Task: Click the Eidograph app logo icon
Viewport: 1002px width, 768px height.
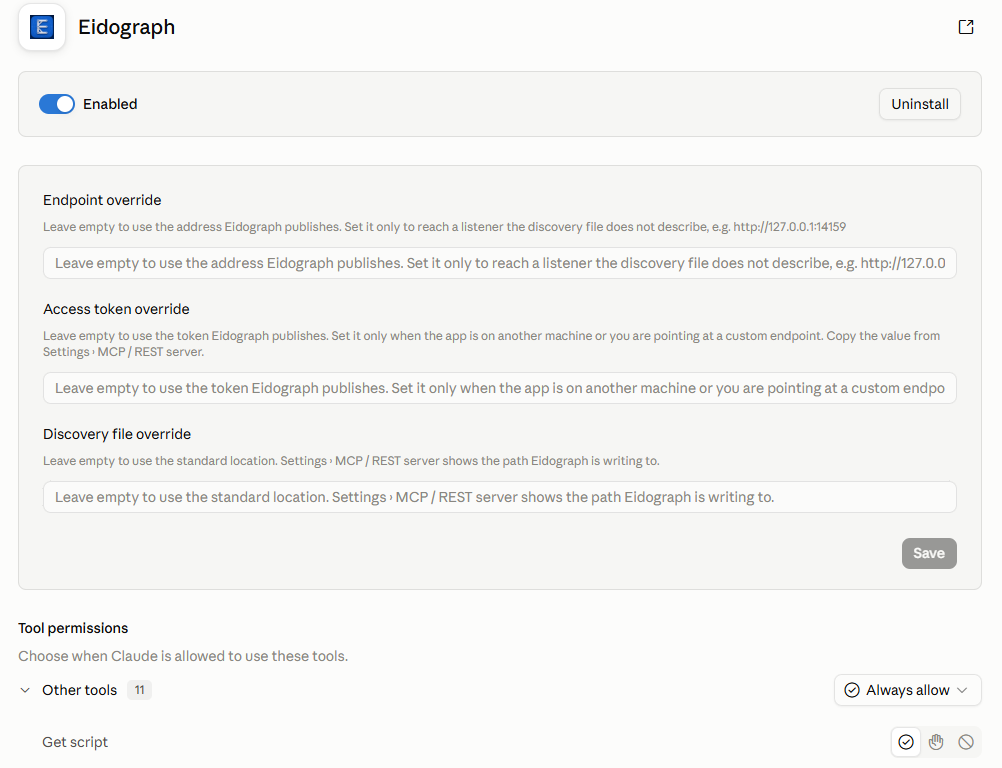Action: 42,27
